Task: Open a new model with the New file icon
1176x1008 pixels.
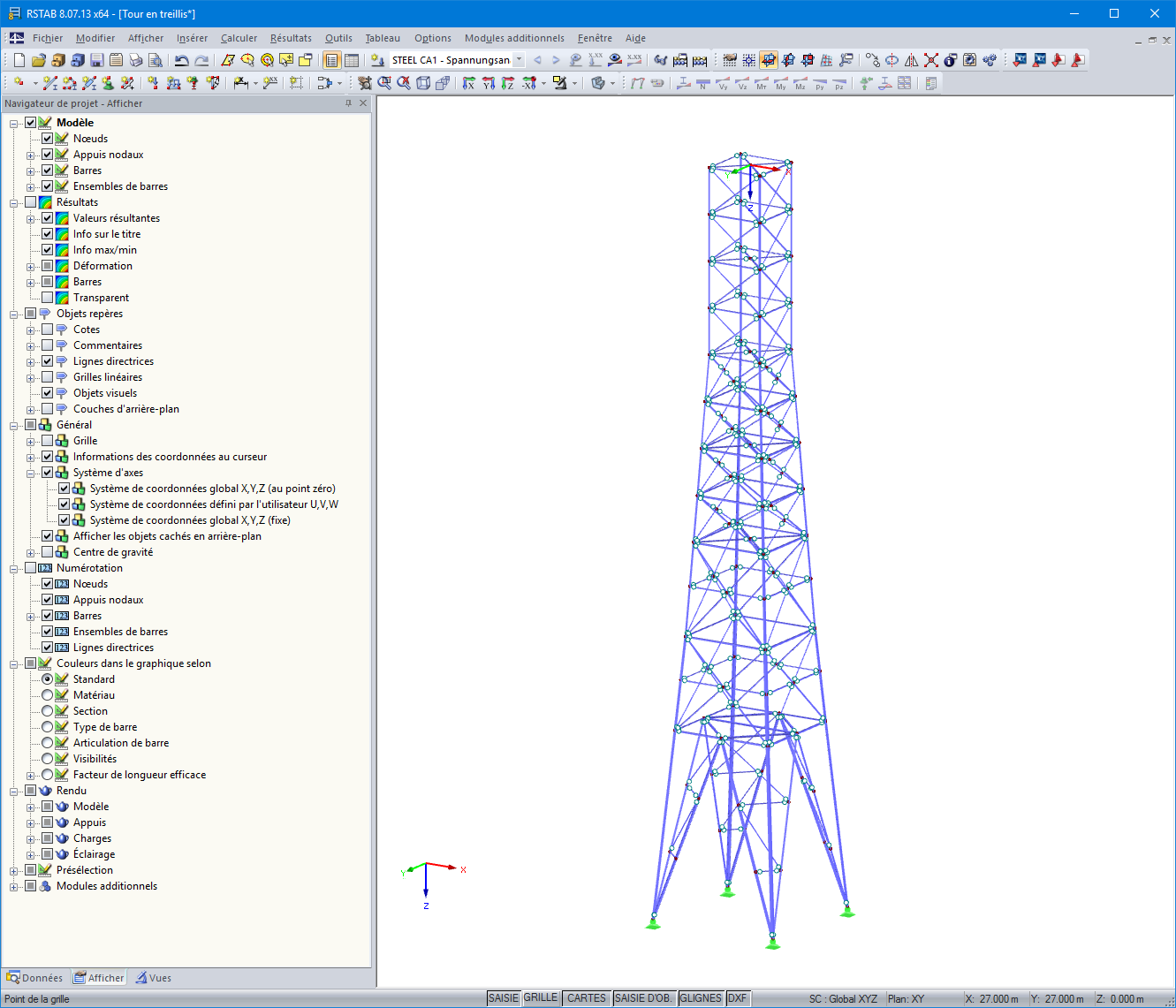Action: (19, 59)
